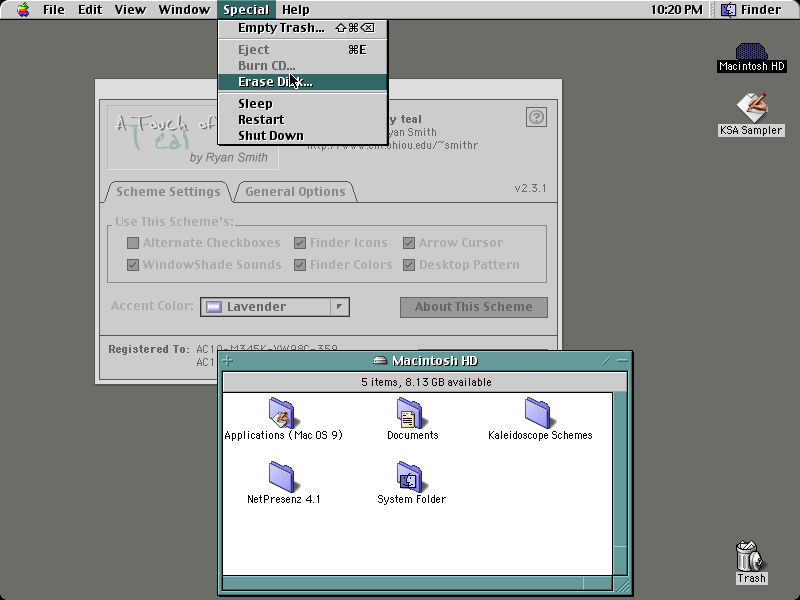The width and height of the screenshot is (800, 600).
Task: Choose Restart from the Special menu
Action: [303, 119]
